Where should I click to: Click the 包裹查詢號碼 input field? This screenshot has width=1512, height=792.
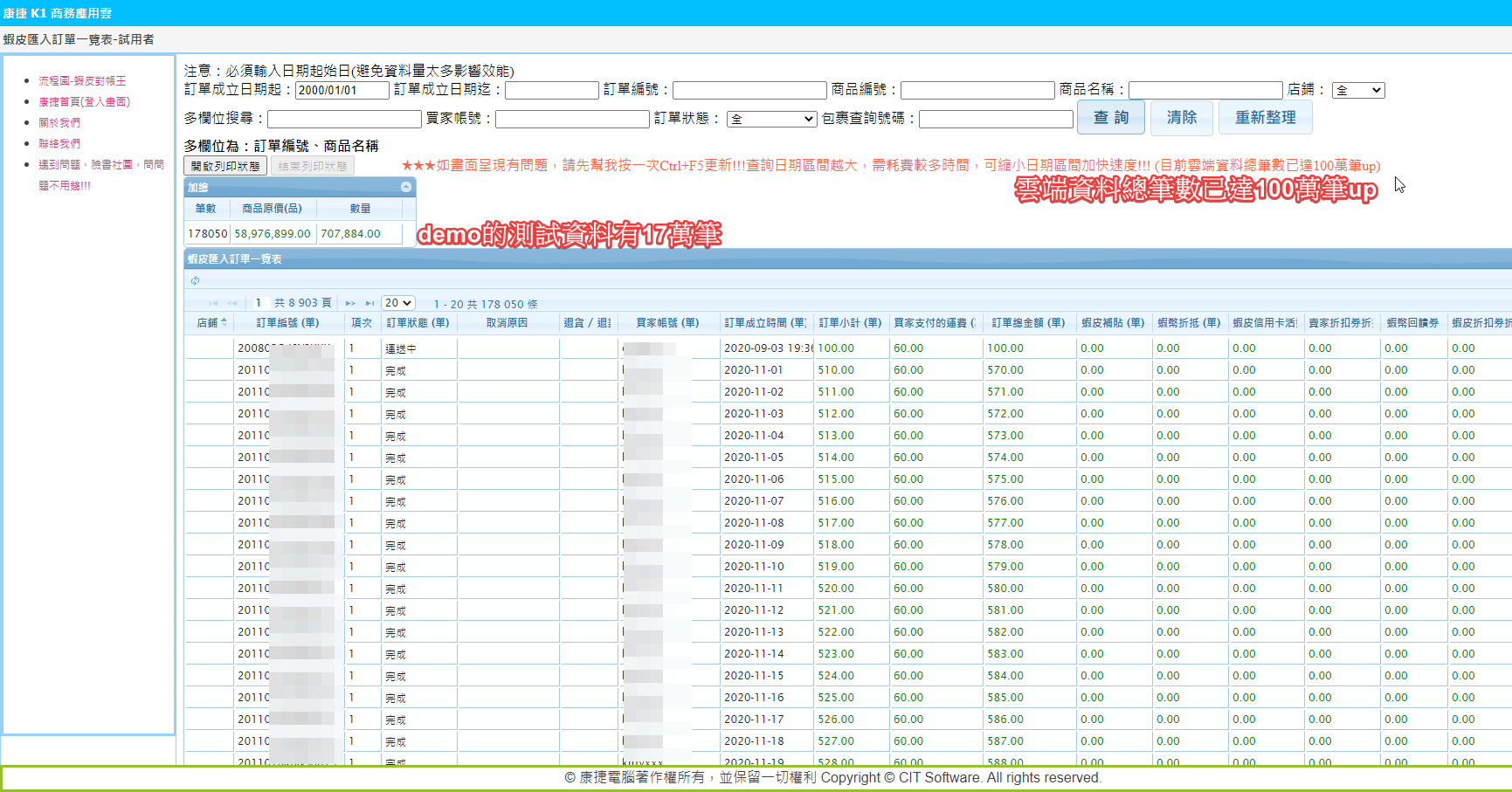point(995,119)
